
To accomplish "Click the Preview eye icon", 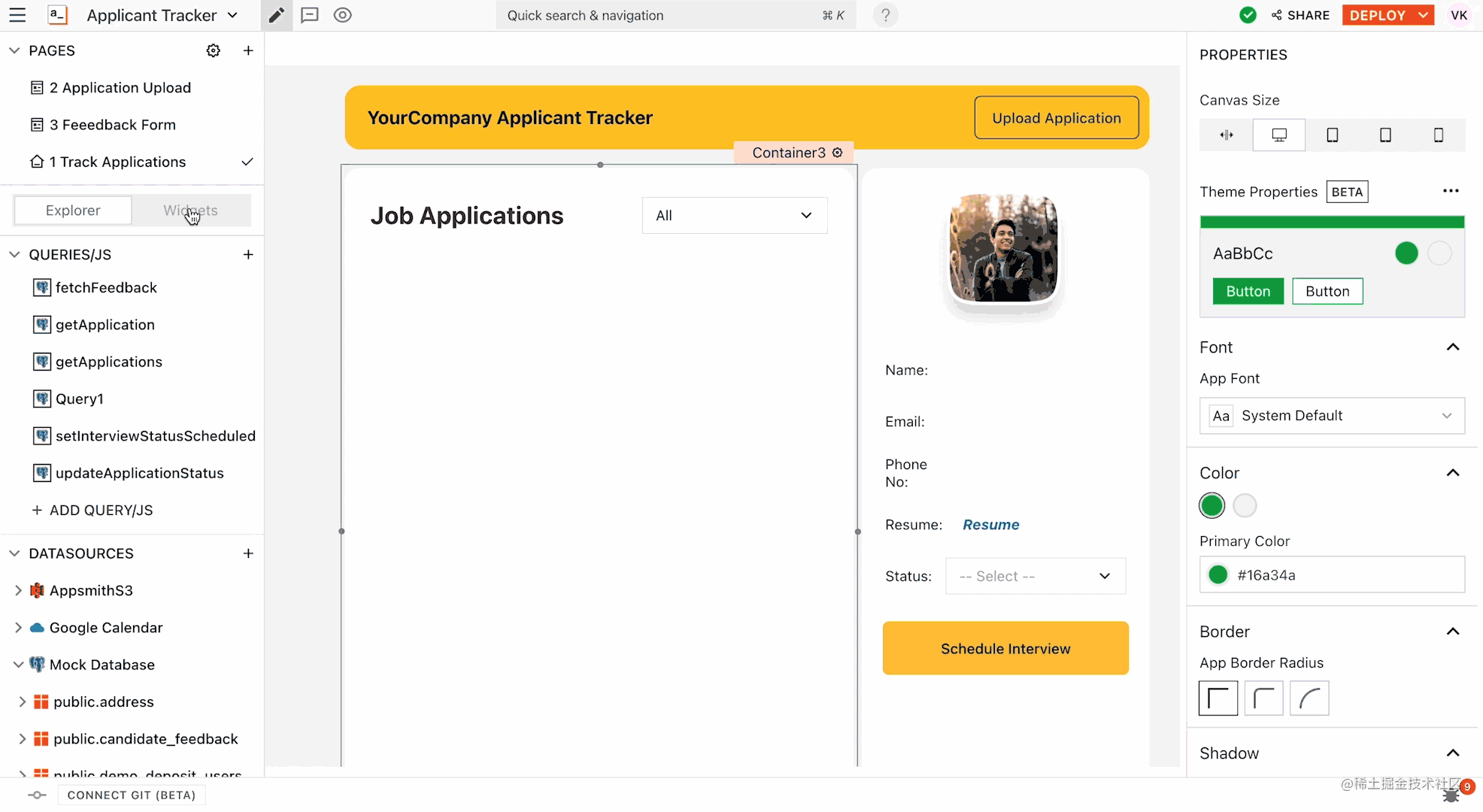I will tap(343, 15).
